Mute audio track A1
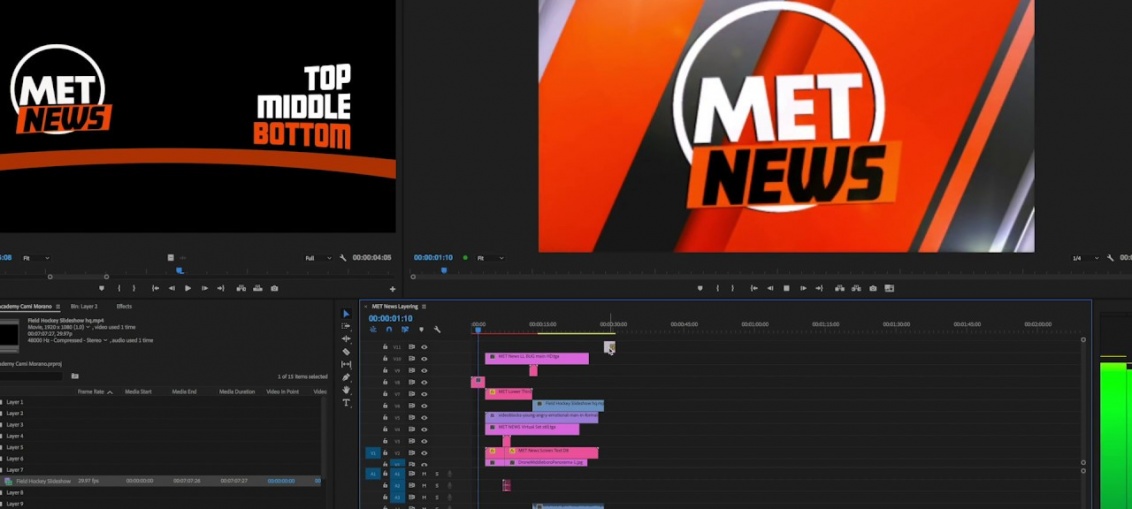Viewport: 1132px width, 509px height. (x=424, y=474)
